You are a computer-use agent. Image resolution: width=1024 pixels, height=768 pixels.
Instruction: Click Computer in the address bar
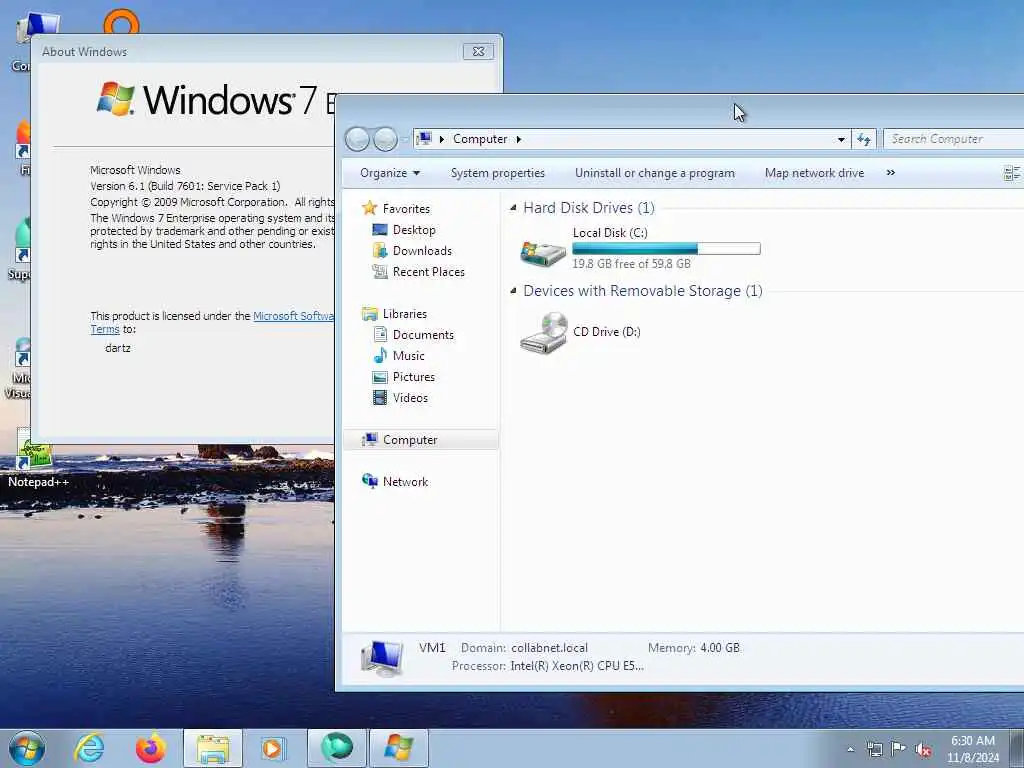point(480,139)
